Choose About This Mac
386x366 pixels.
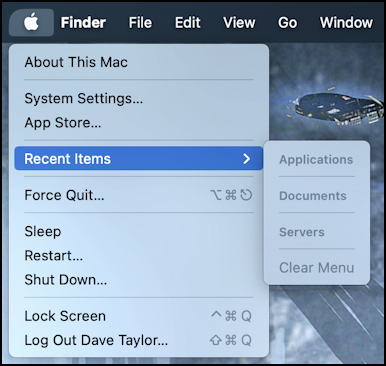pyautogui.click(x=139, y=62)
